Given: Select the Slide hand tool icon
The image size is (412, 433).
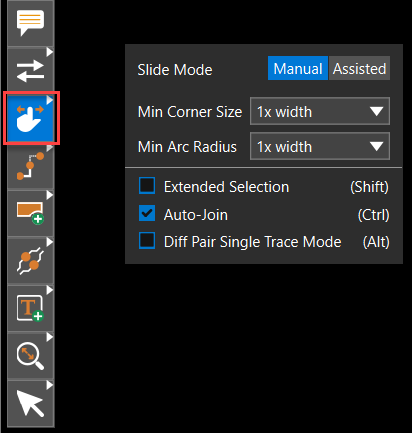Looking at the screenshot, I should click(30, 118).
